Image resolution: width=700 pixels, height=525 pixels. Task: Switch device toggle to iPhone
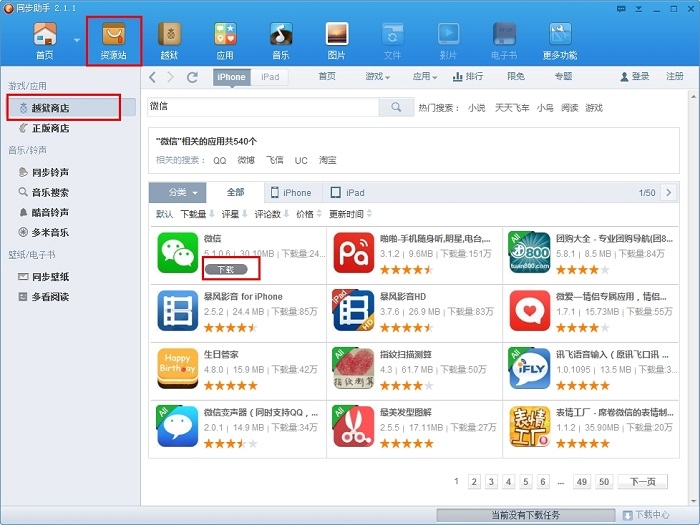[x=231, y=77]
